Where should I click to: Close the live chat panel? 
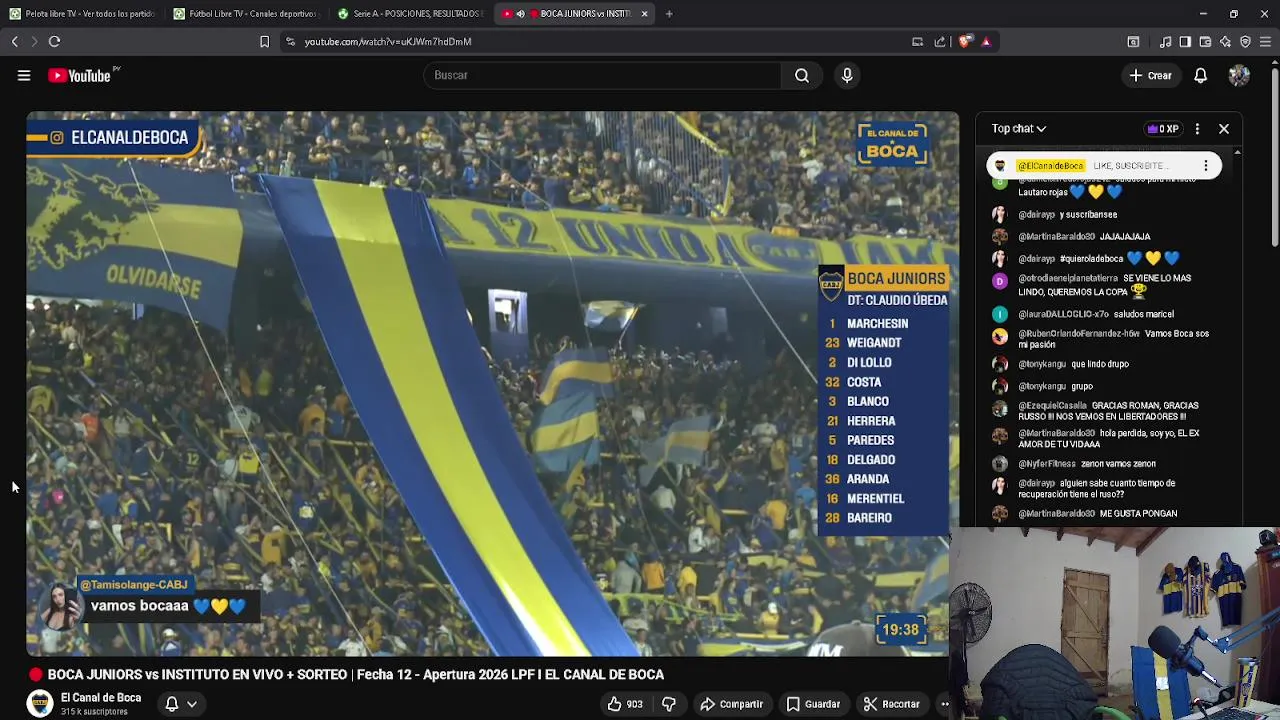pyautogui.click(x=1224, y=128)
